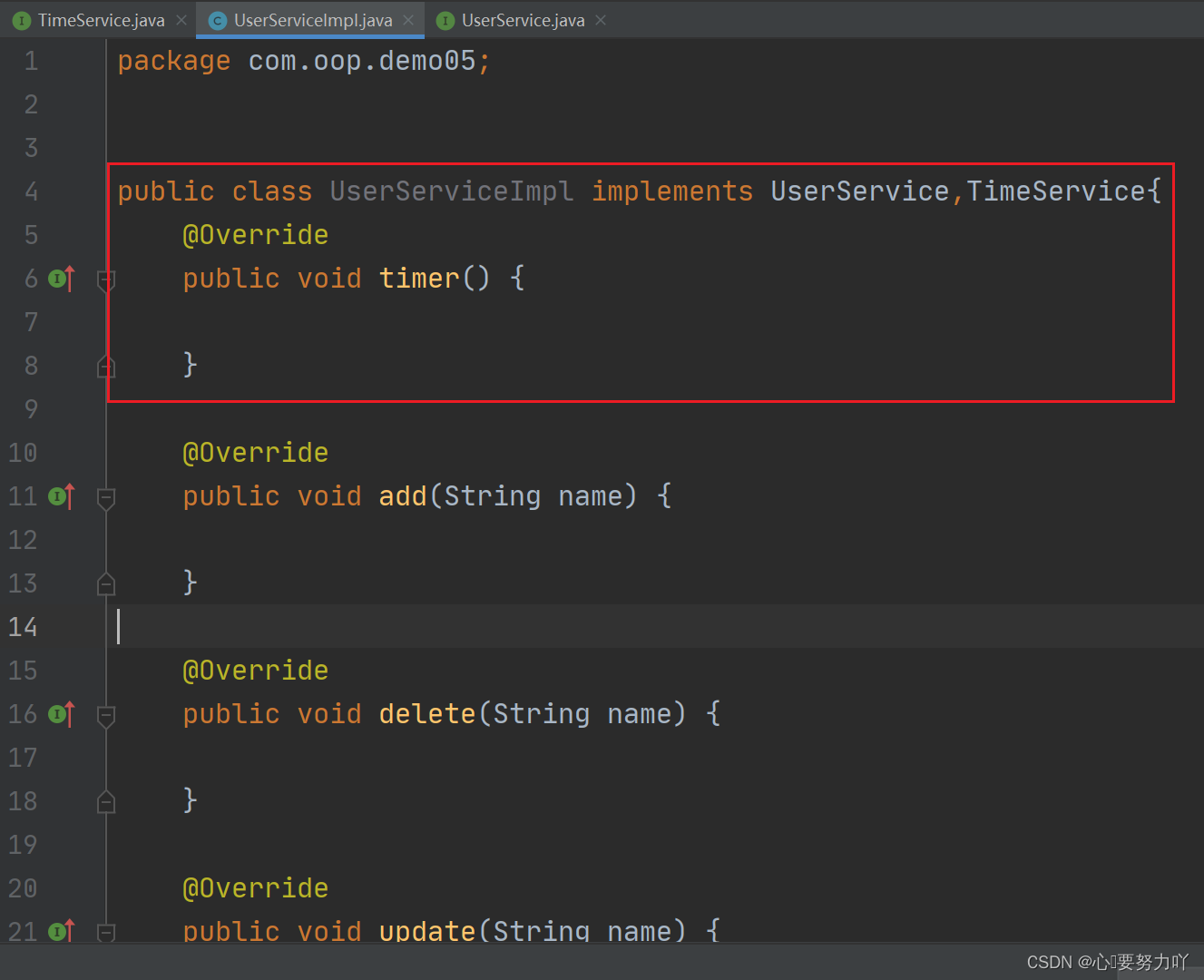
Task: Collapse the add method fold marker
Action: click(106, 498)
